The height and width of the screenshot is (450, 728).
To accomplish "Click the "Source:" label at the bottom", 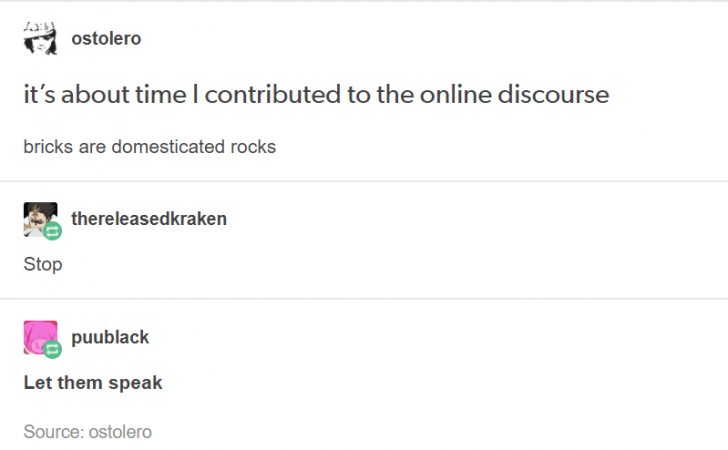I will [x=53, y=432].
